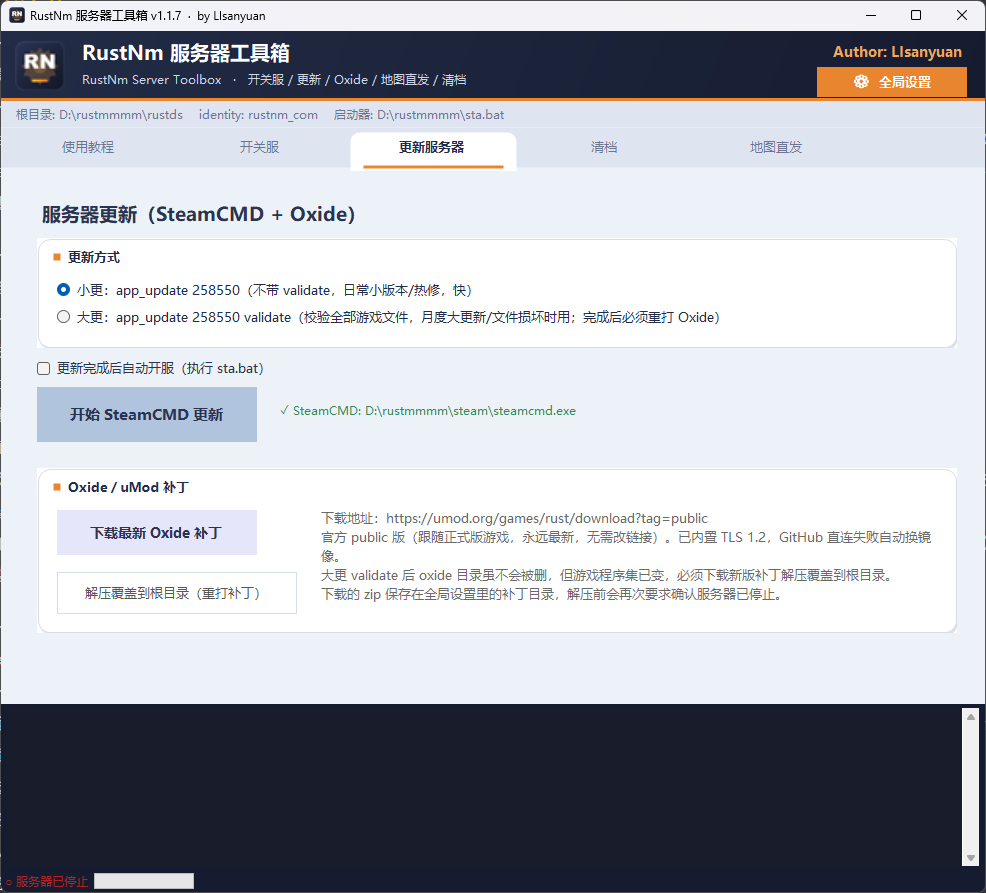Click the log panel scrollbar down arrow

tap(970, 858)
